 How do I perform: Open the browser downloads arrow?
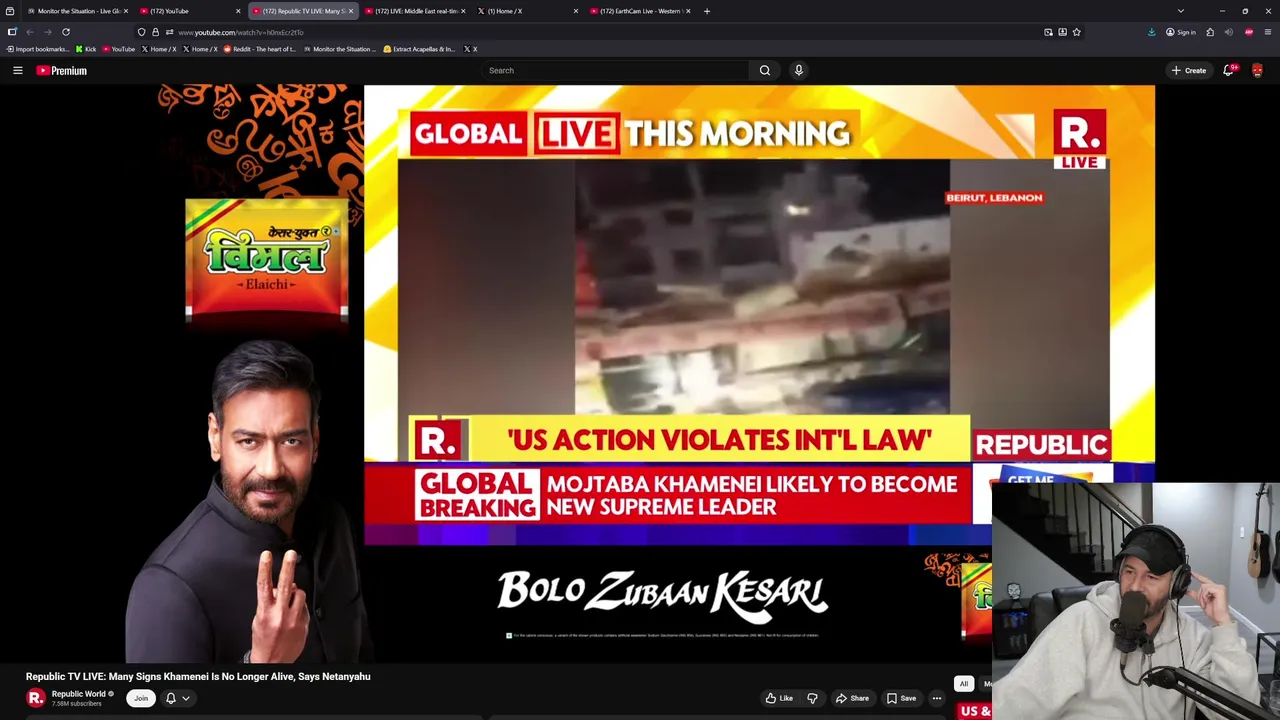[x=1151, y=32]
